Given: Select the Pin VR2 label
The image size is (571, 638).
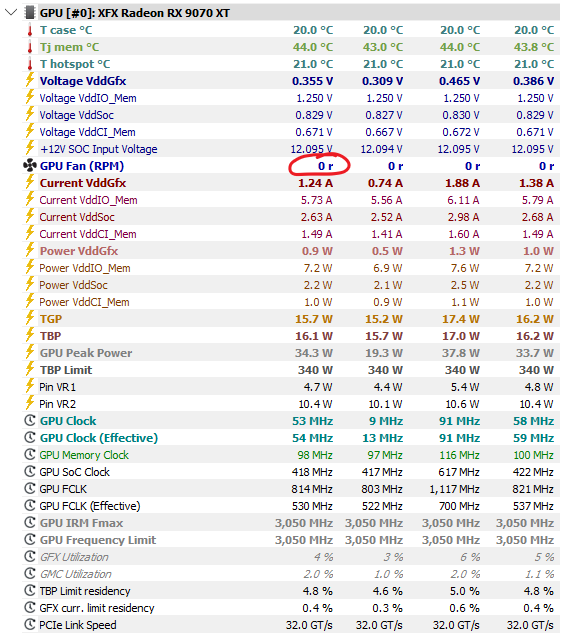Looking at the screenshot, I should pyautogui.click(x=57, y=404).
